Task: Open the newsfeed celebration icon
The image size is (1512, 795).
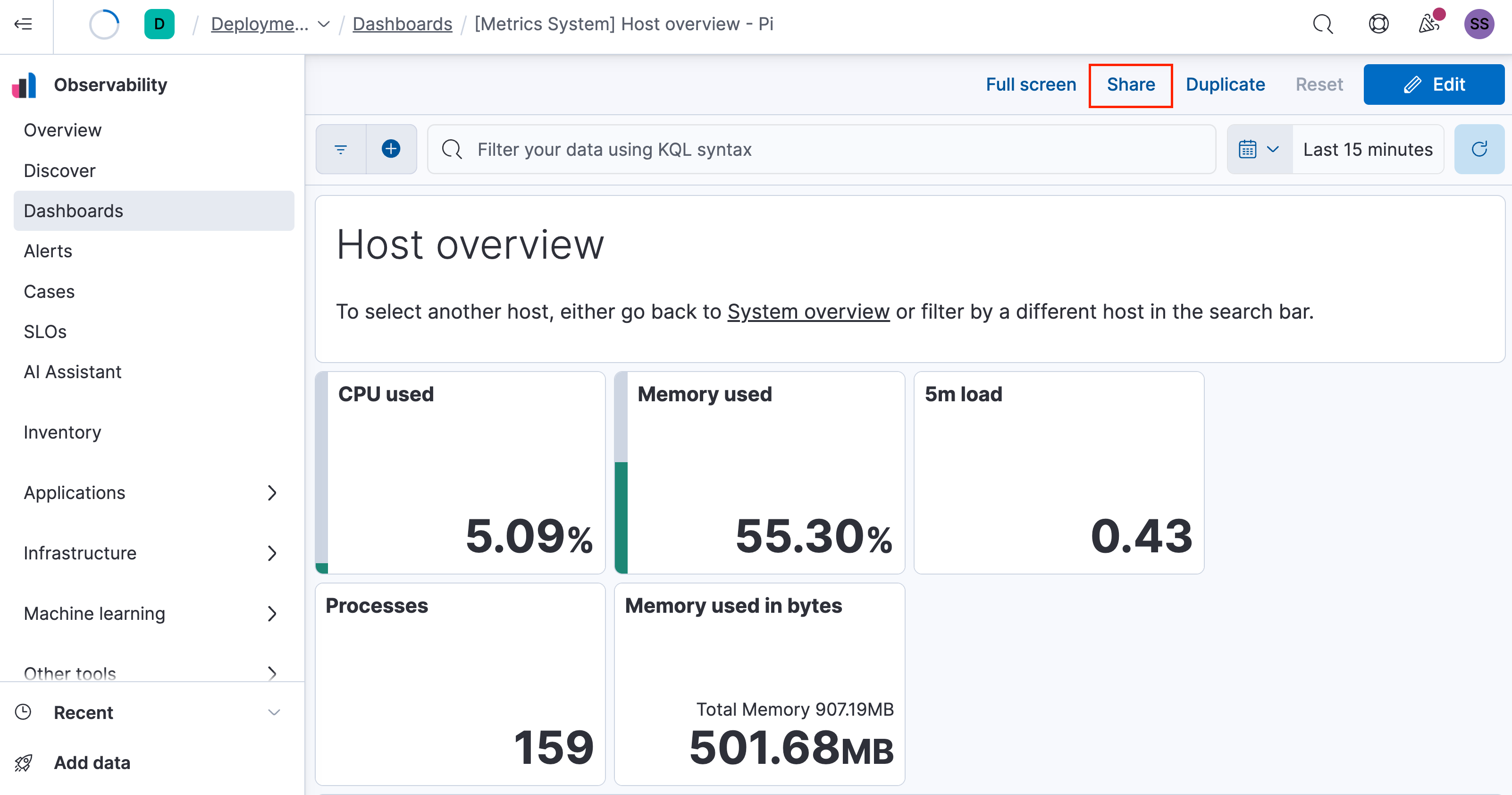Action: coord(1428,24)
